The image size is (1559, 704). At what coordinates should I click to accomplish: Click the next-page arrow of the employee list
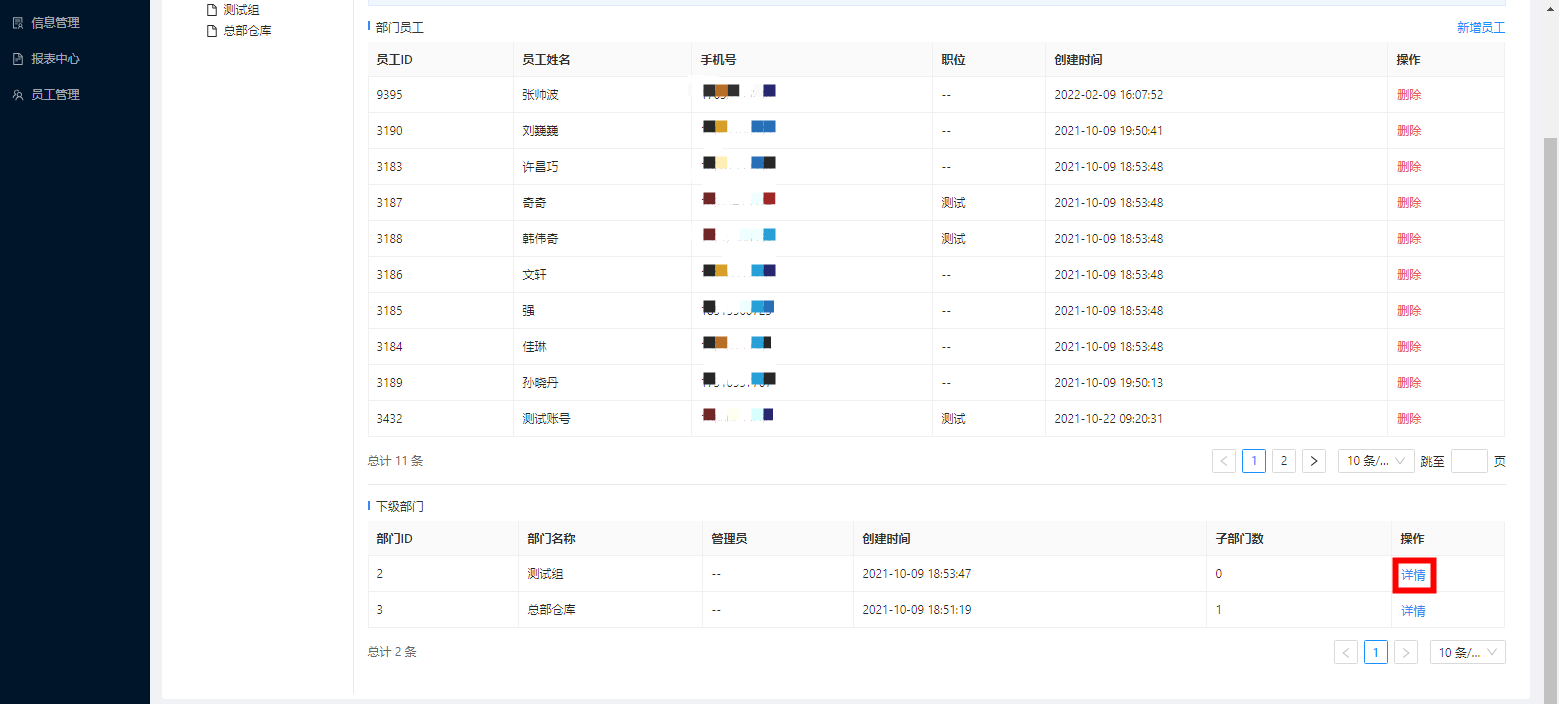[1313, 460]
